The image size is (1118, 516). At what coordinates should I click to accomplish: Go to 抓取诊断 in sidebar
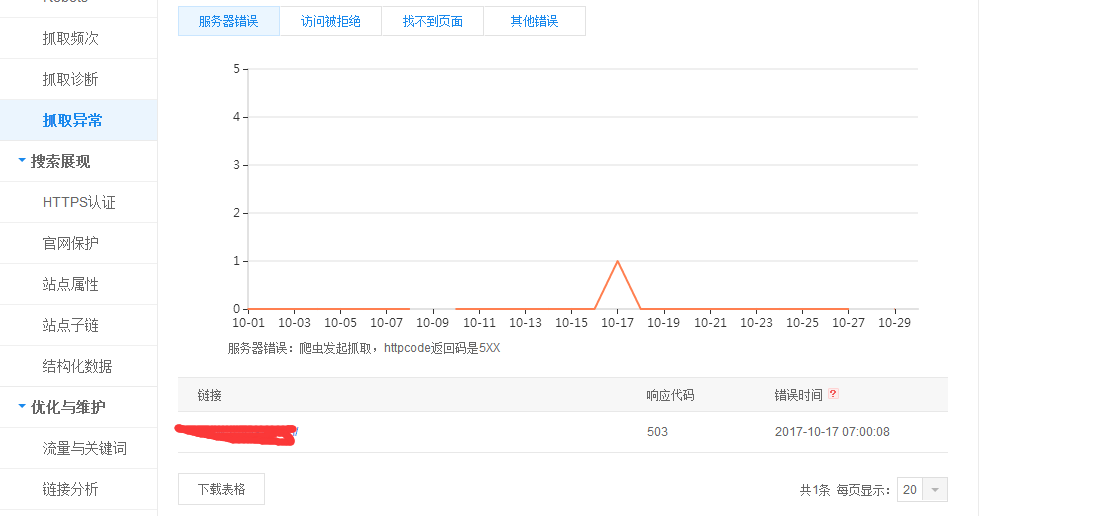click(70, 79)
